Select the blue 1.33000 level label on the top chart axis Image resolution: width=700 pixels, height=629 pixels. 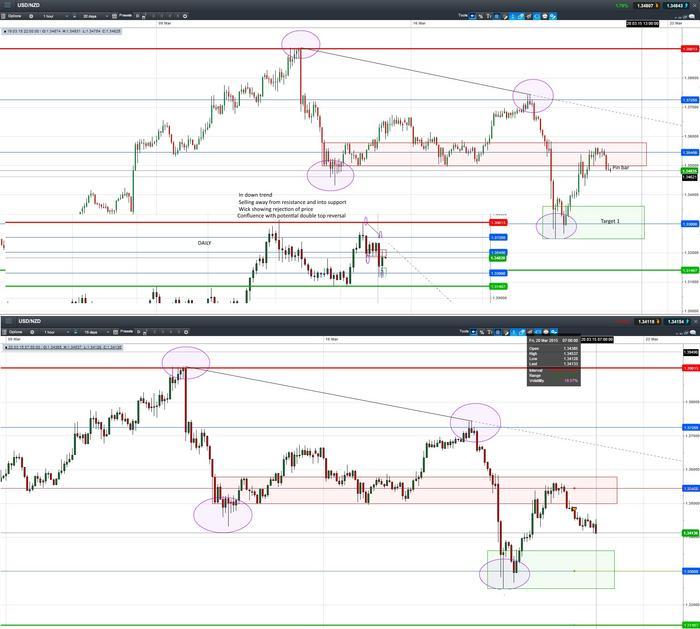pos(690,224)
